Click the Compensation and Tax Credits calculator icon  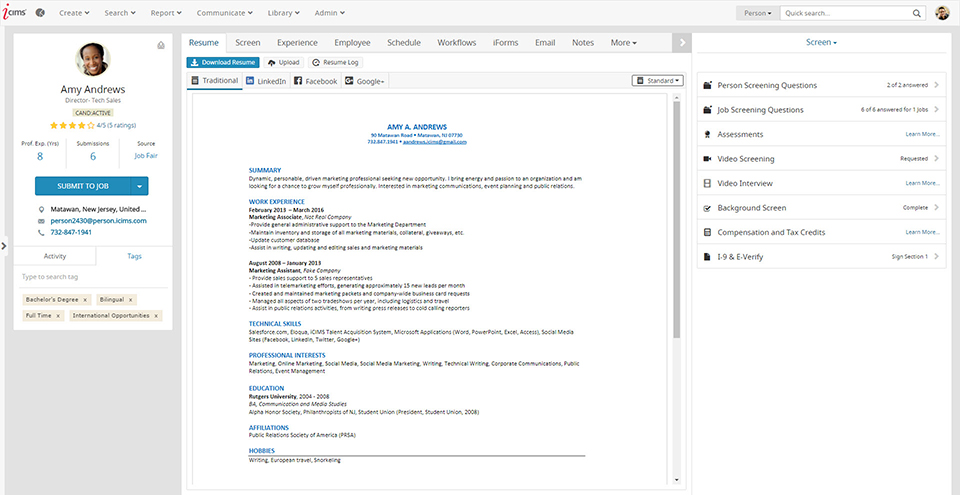click(708, 232)
